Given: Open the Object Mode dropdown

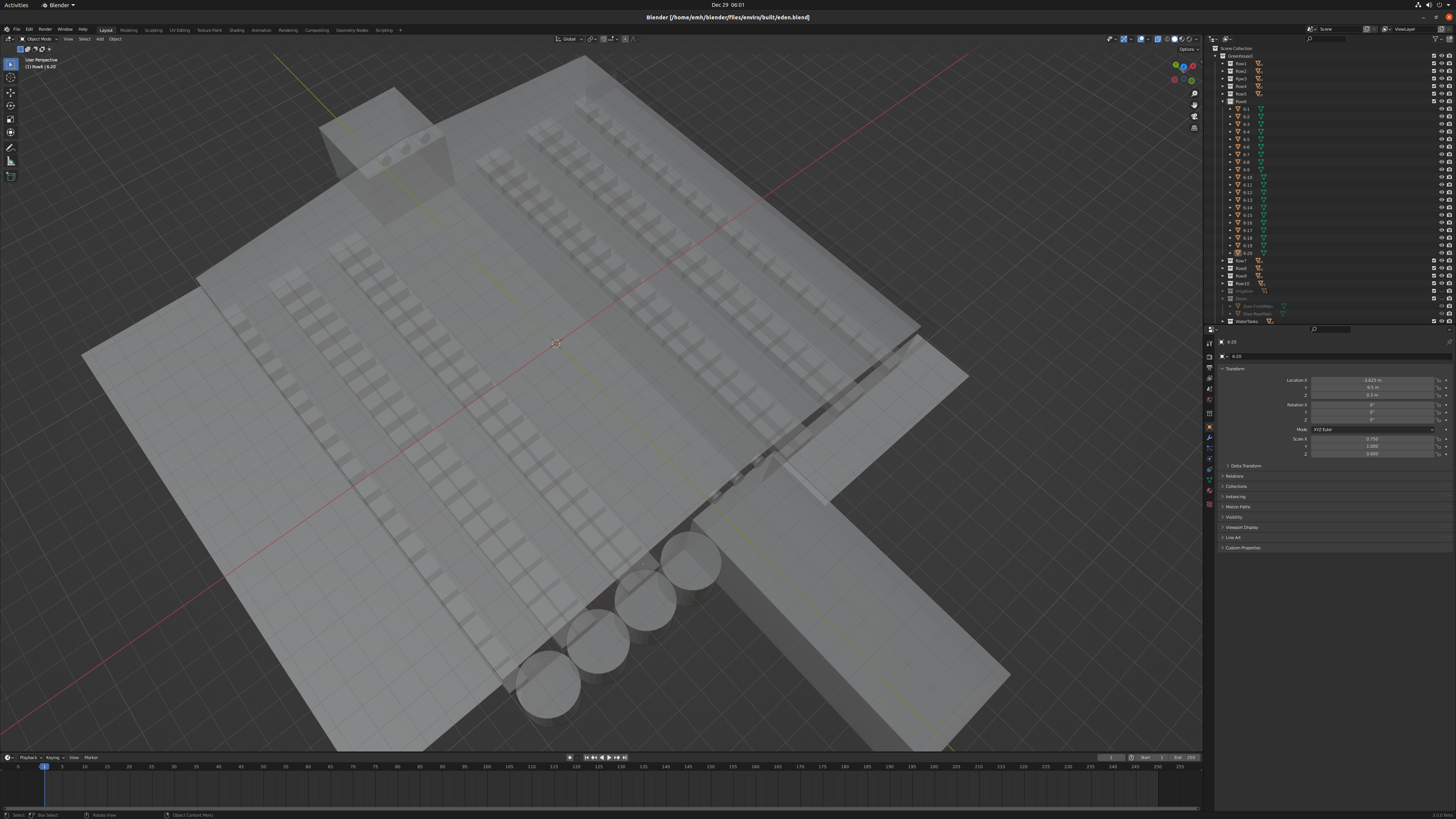Looking at the screenshot, I should (x=39, y=39).
